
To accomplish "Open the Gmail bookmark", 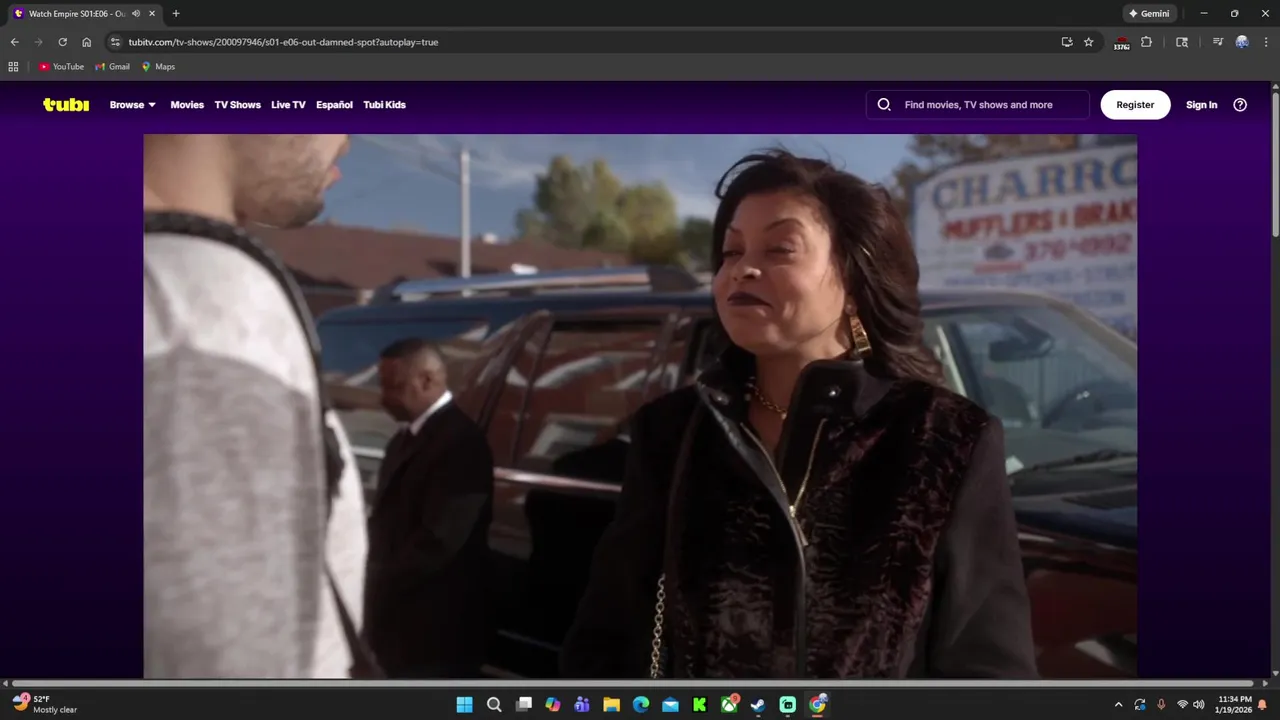I will 112,67.
